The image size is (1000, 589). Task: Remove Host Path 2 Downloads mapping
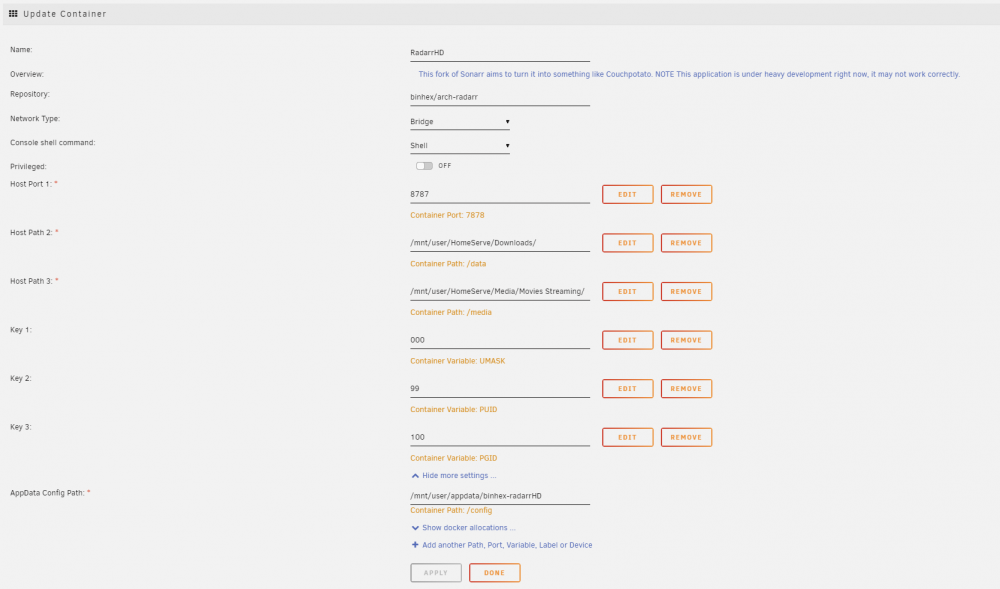pyautogui.click(x=686, y=243)
